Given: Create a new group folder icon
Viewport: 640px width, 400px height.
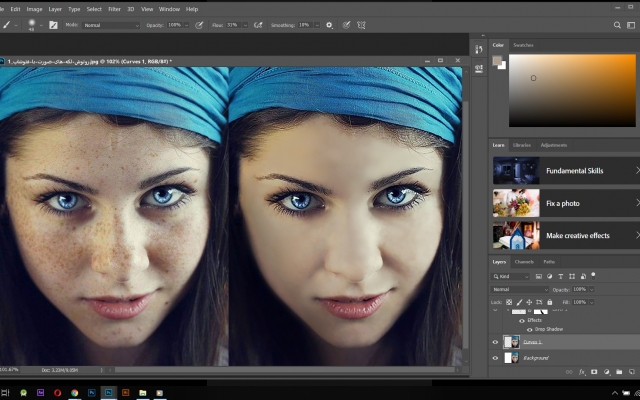Looking at the screenshot, I should (619, 372).
